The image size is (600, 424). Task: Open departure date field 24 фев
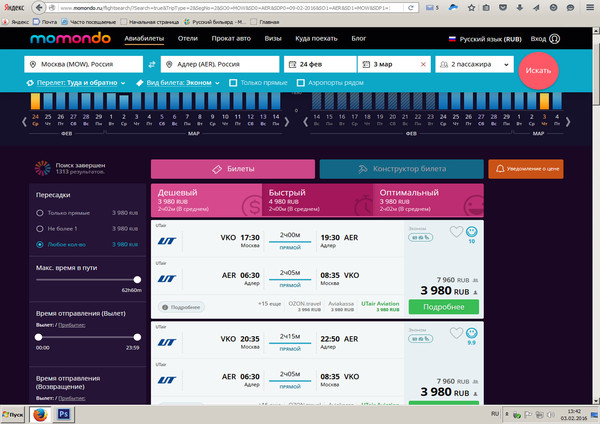coord(320,64)
